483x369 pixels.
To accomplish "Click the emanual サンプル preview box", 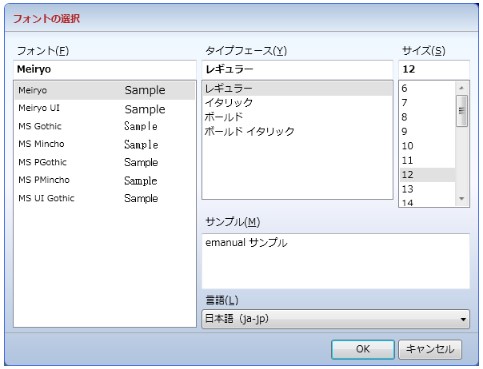I will coord(336,261).
